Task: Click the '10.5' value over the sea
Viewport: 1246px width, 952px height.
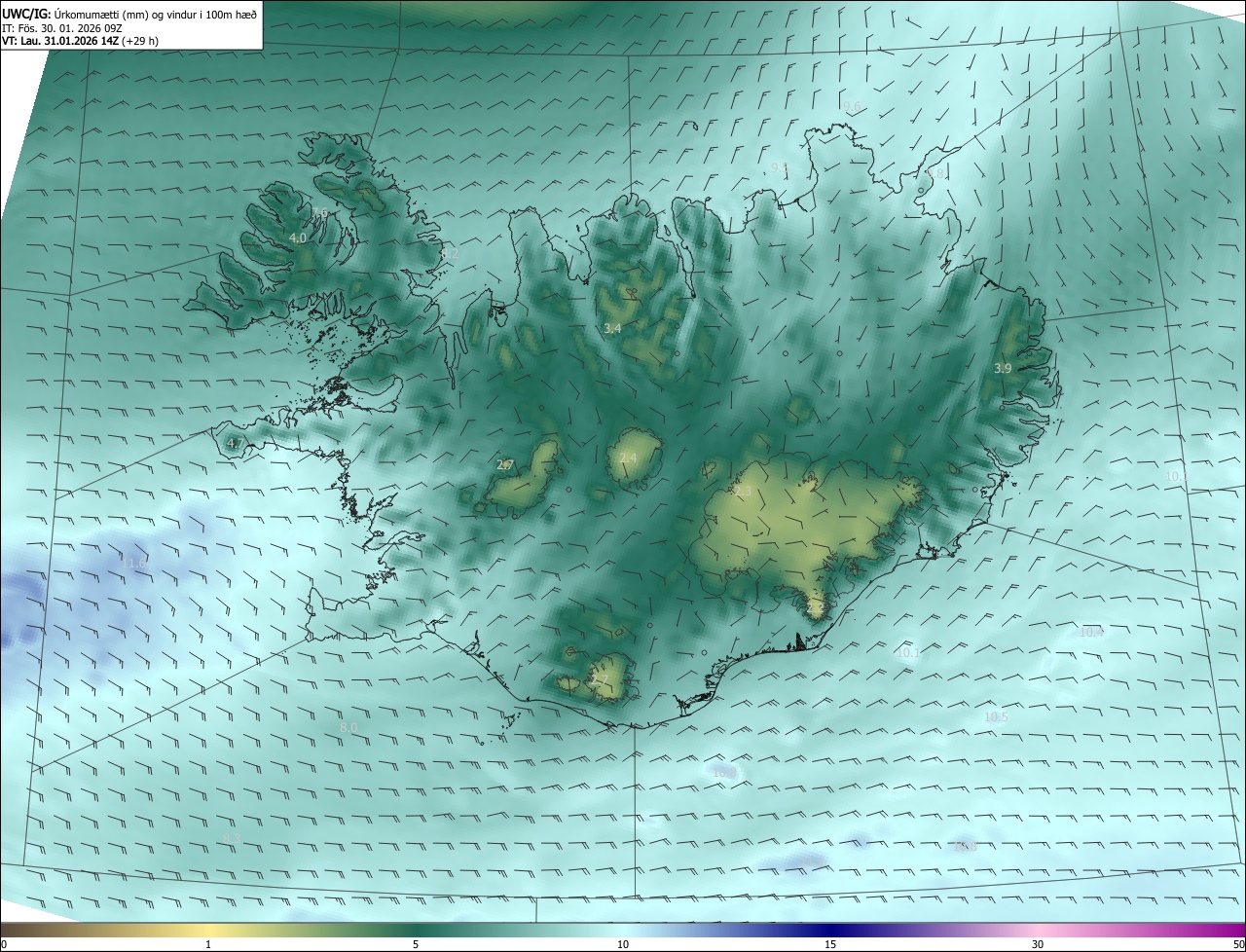Action: 996,717
